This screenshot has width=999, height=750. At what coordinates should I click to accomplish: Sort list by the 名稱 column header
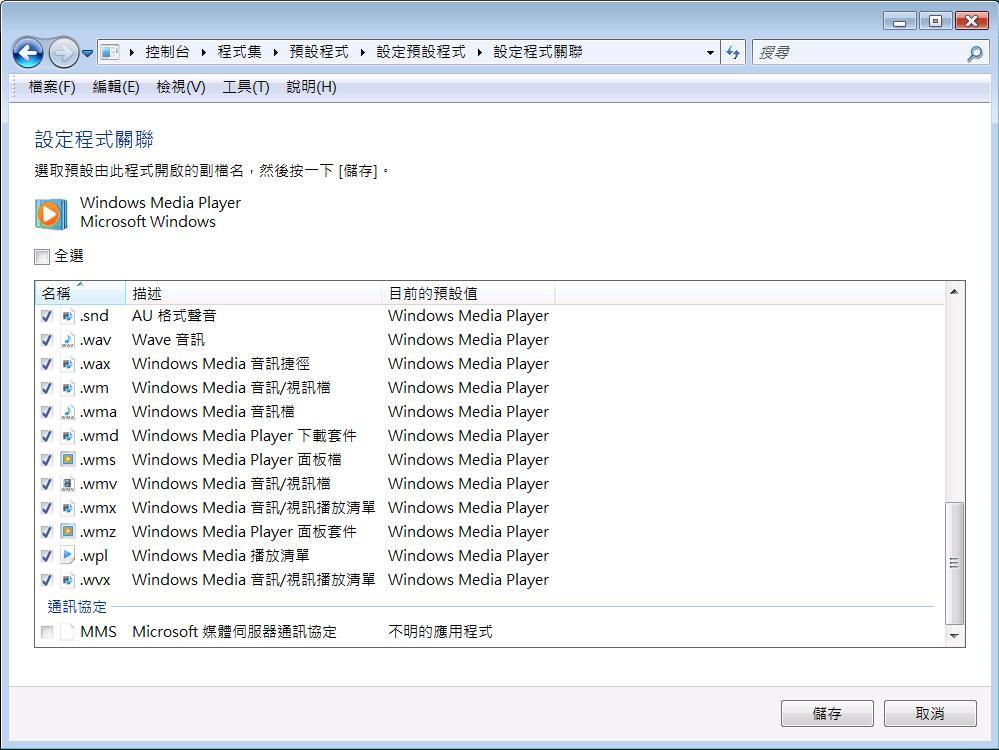pos(80,293)
